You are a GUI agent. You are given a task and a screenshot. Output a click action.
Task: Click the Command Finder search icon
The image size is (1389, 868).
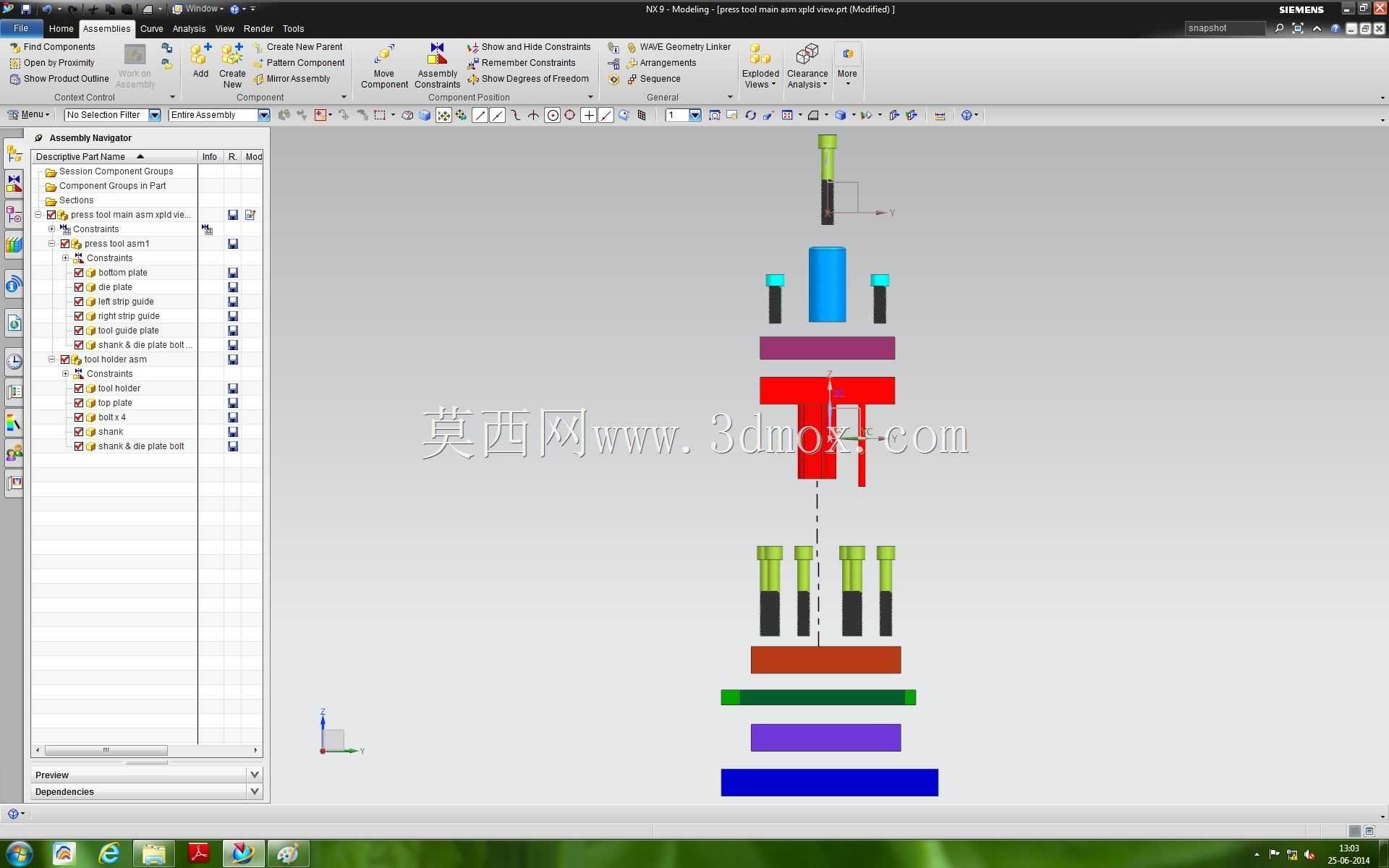pos(1279,28)
